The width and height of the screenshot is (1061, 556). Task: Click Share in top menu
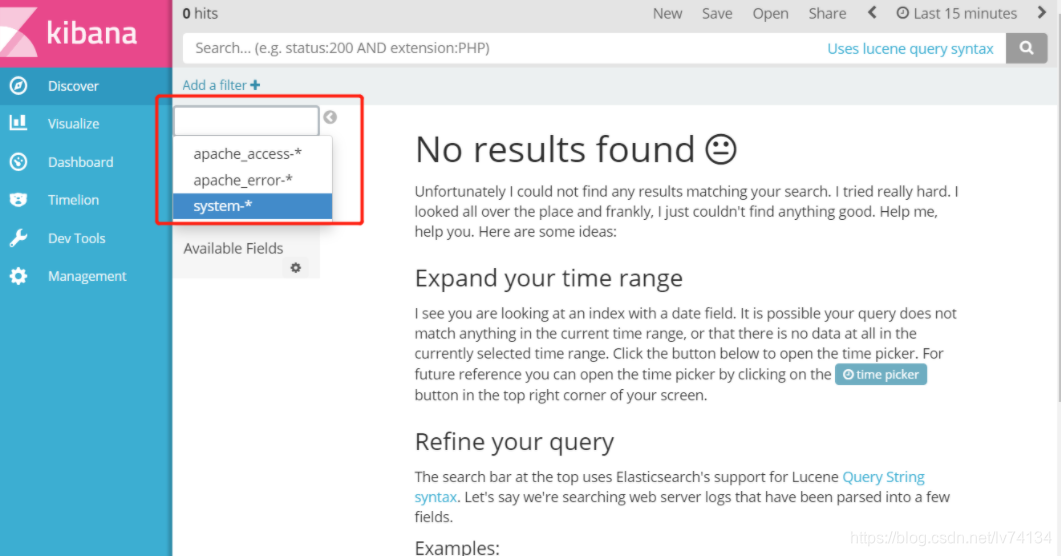827,14
